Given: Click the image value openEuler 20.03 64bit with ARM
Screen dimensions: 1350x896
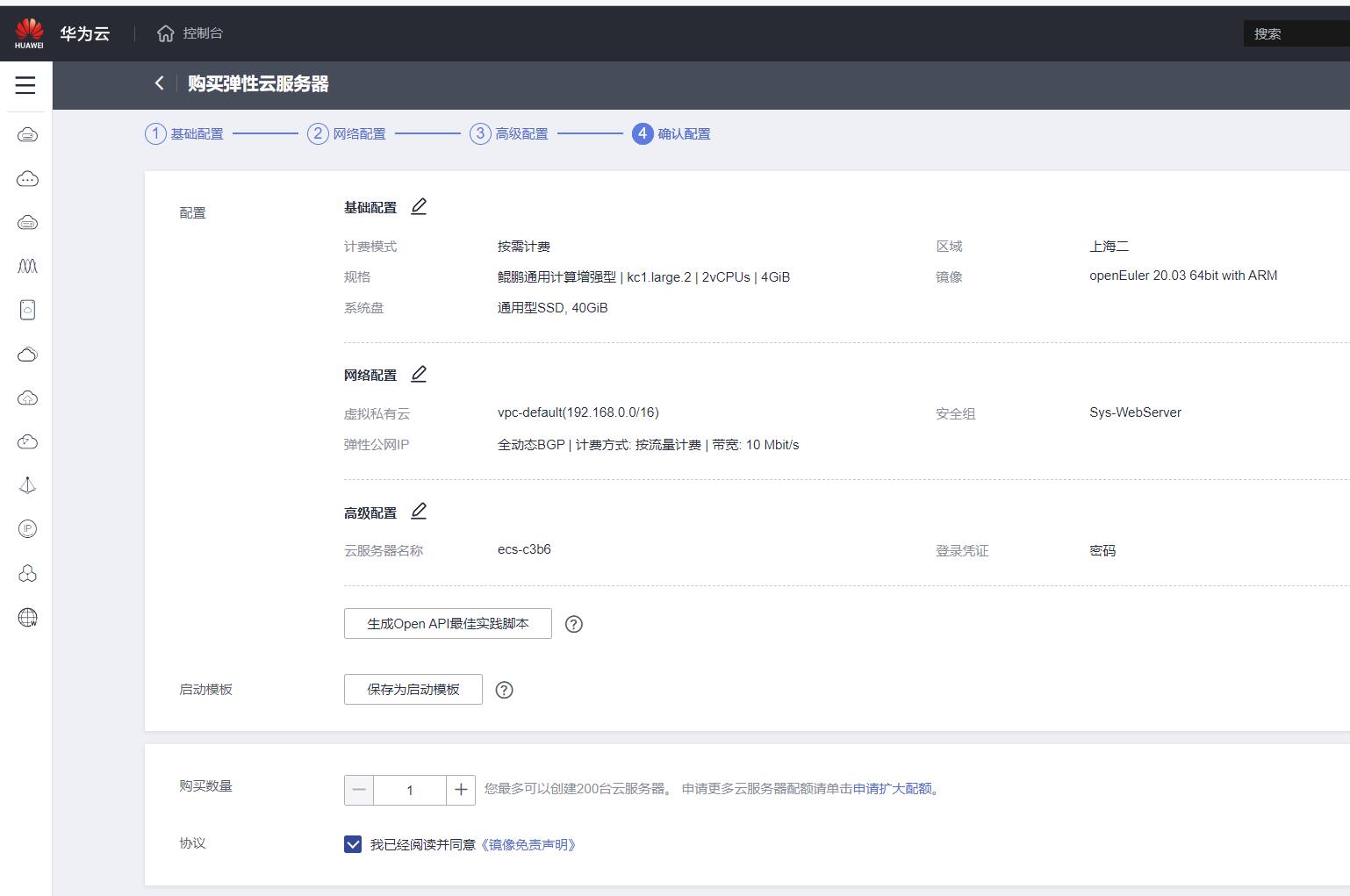Looking at the screenshot, I should click(x=1183, y=276).
